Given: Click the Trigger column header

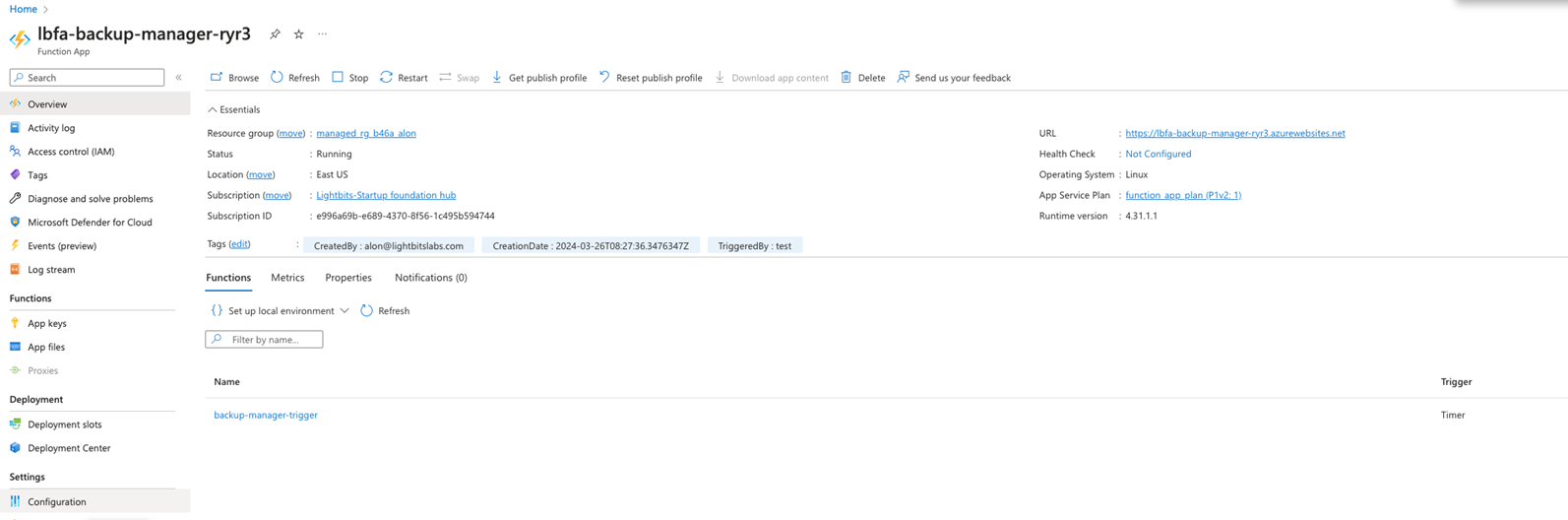Looking at the screenshot, I should [x=1456, y=381].
